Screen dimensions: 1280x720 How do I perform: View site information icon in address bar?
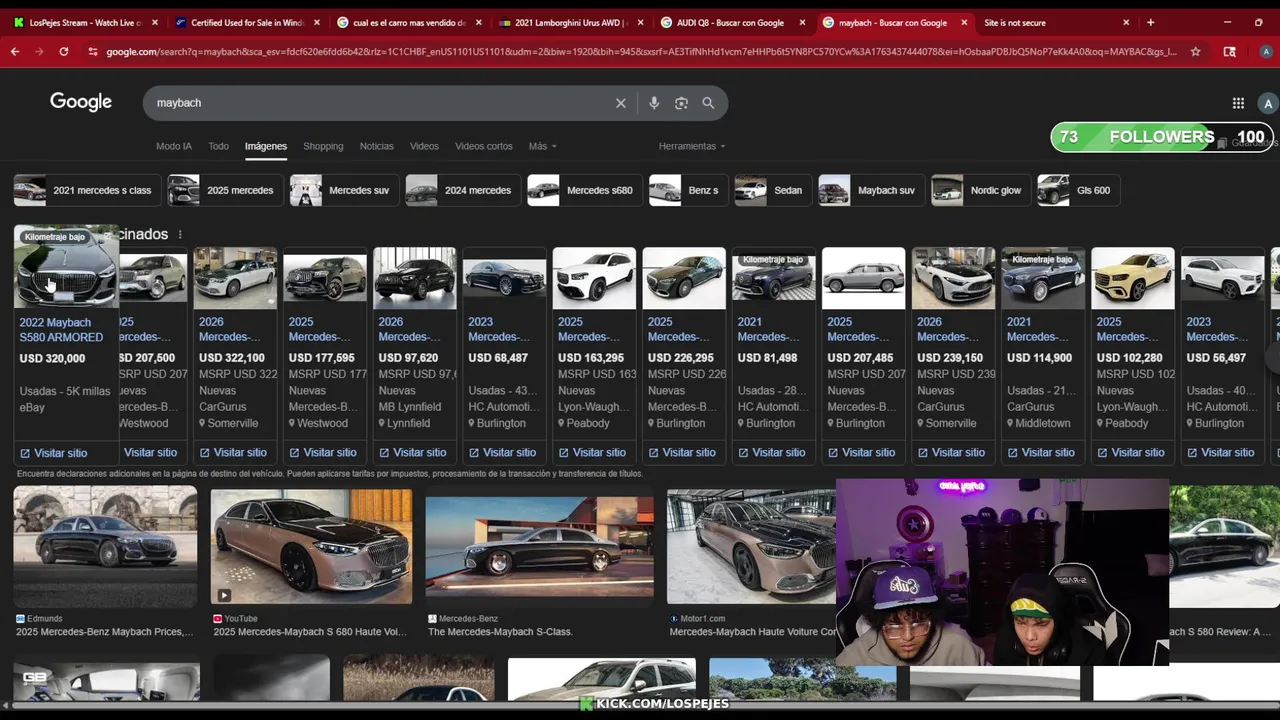coord(93,52)
